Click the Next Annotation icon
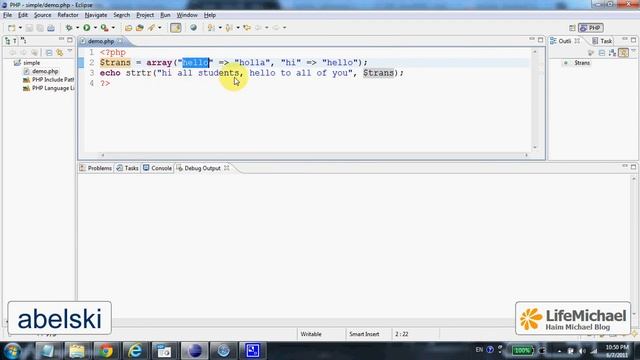 pos(211,28)
